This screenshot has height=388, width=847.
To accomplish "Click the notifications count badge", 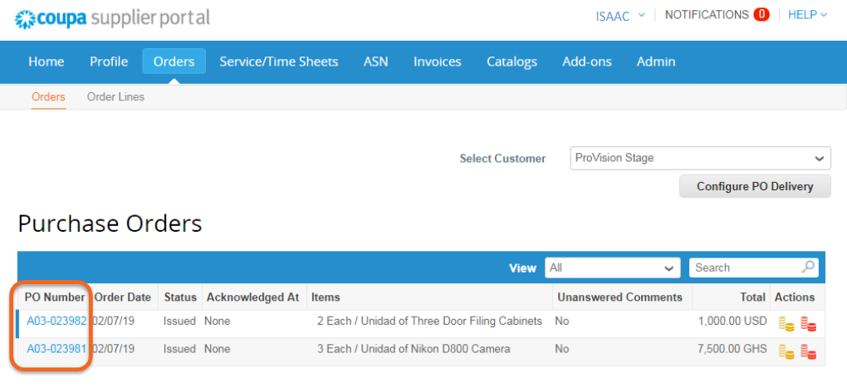I will (761, 15).
